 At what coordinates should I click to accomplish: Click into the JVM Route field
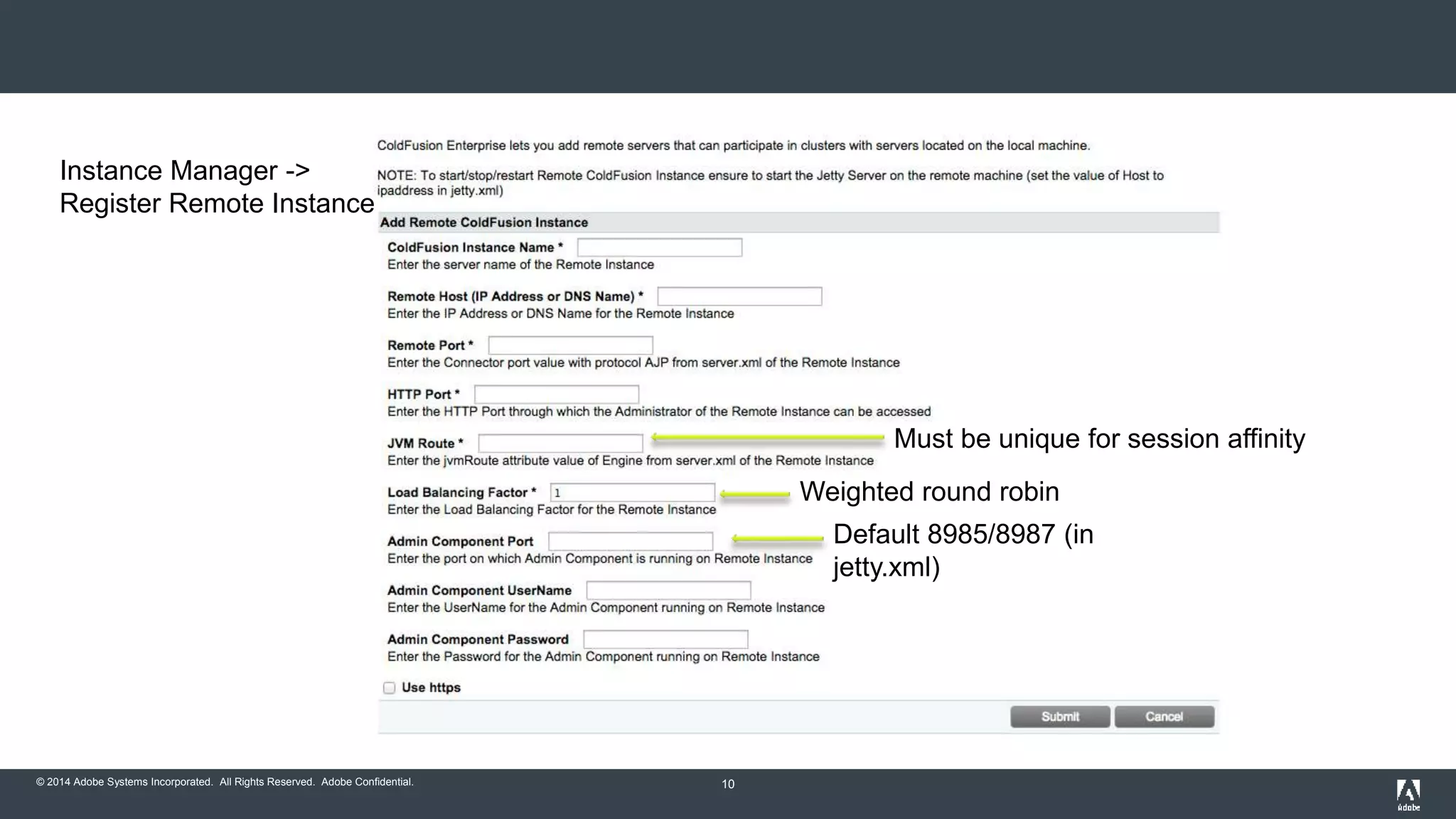pos(560,444)
